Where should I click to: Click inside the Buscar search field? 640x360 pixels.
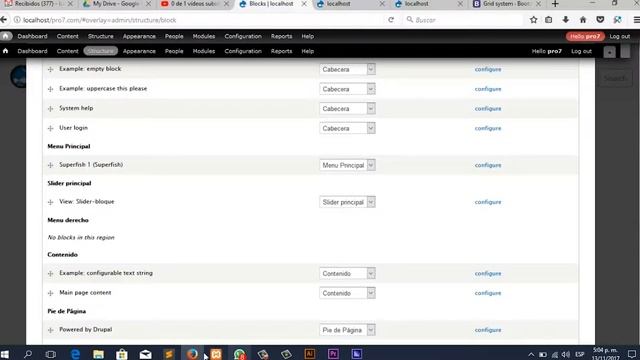point(463,20)
